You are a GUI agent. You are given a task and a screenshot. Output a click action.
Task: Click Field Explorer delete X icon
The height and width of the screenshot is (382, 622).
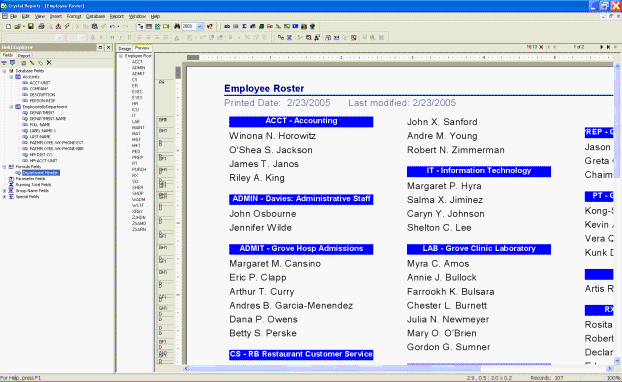(49, 63)
